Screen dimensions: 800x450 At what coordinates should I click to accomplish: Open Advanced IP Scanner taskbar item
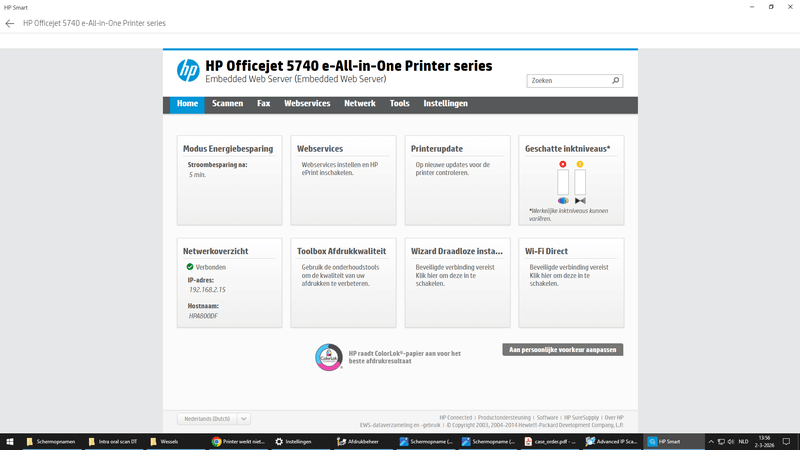(611, 442)
